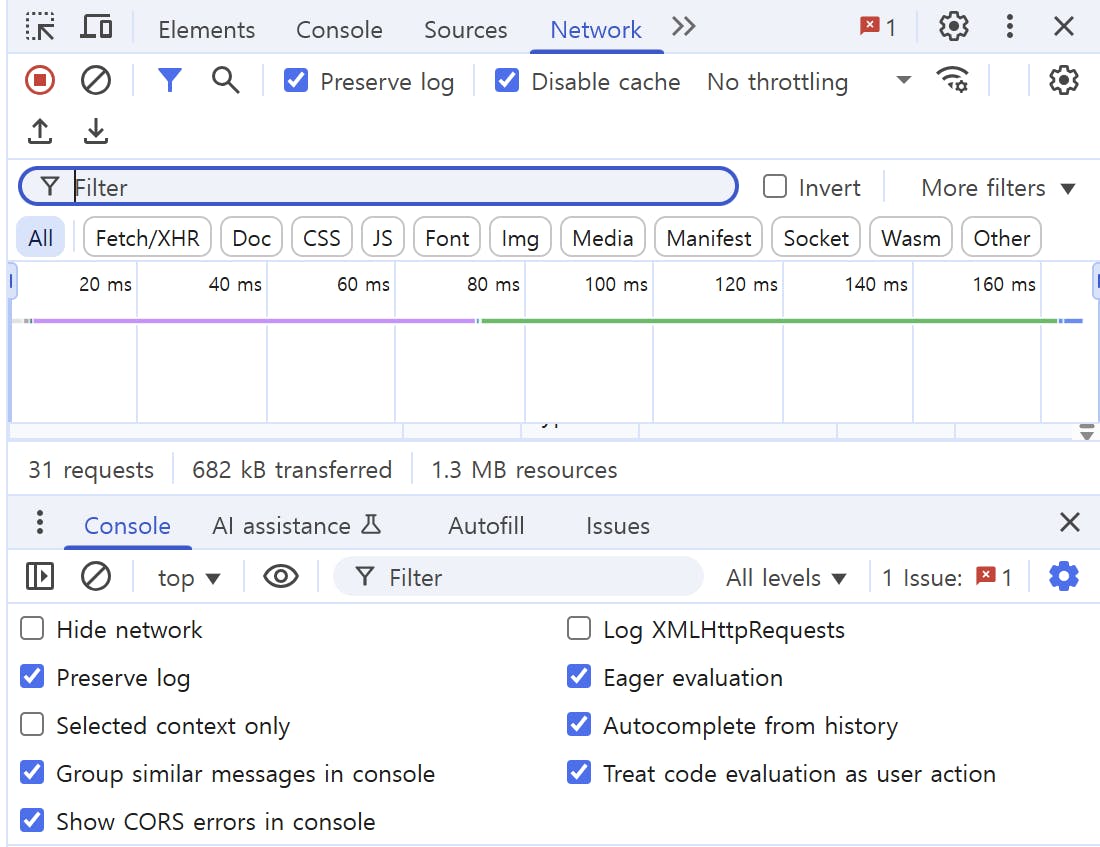Screen dimensions: 1100x847
Task: Create live expression with eye icon
Action: [280, 577]
